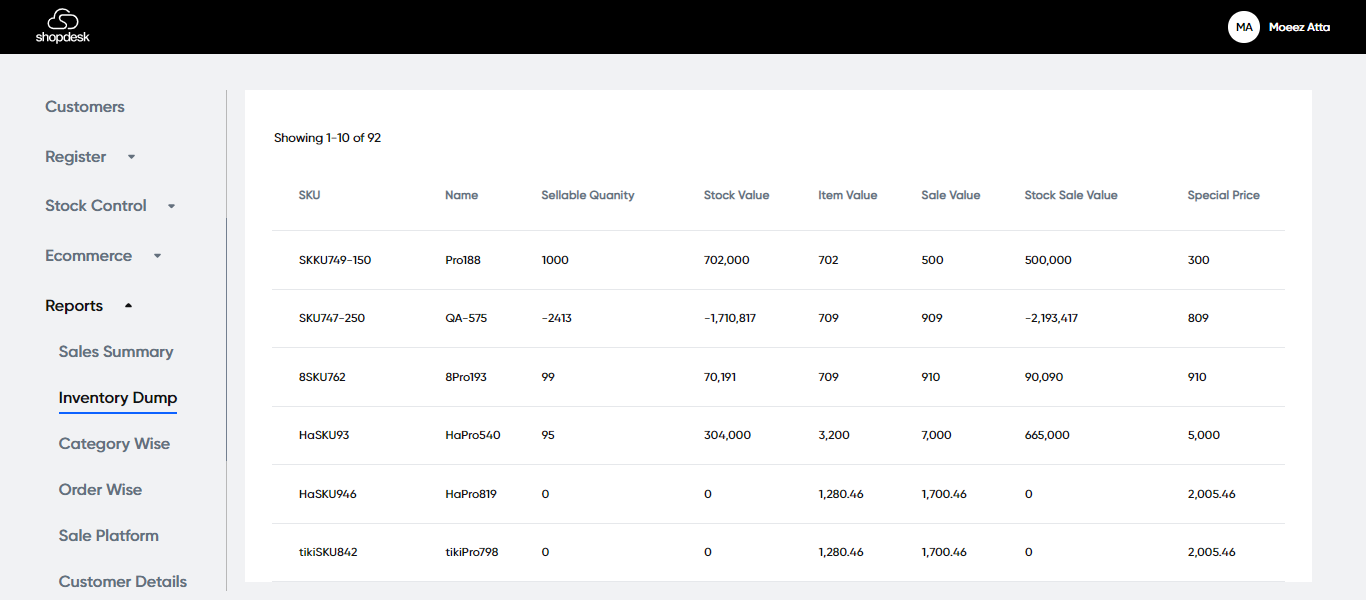
Task: Click the Special Price column header
Action: [x=1223, y=196]
